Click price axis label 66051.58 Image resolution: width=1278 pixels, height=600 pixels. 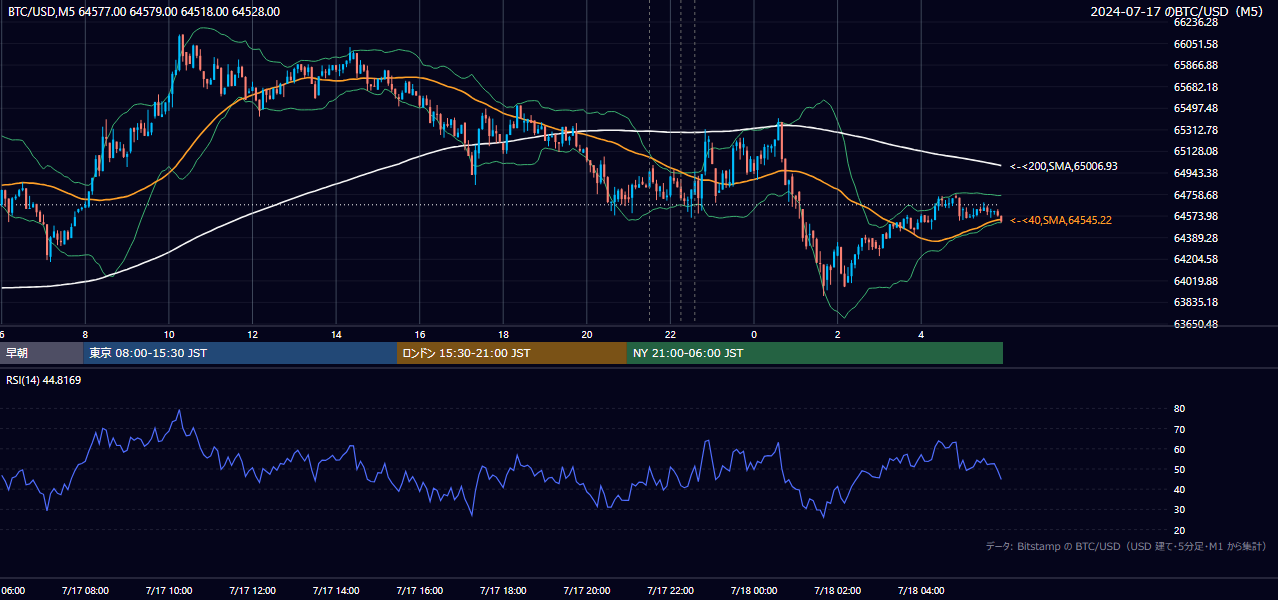point(1196,44)
